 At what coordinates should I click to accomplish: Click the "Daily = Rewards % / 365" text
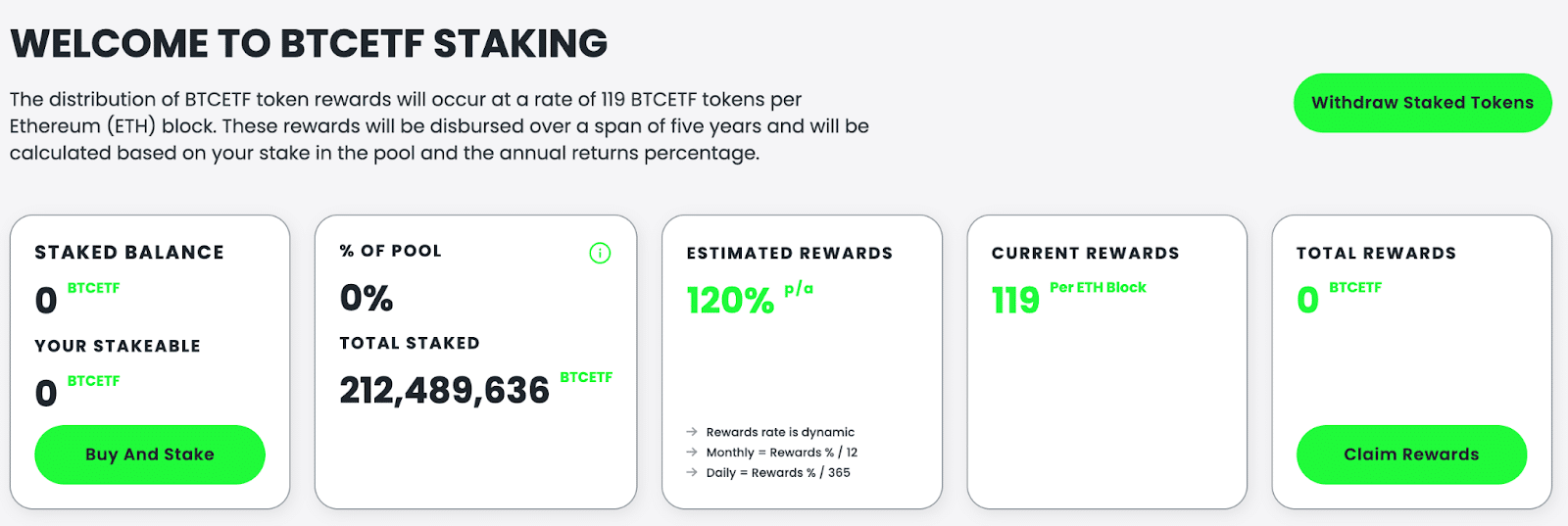[x=778, y=473]
